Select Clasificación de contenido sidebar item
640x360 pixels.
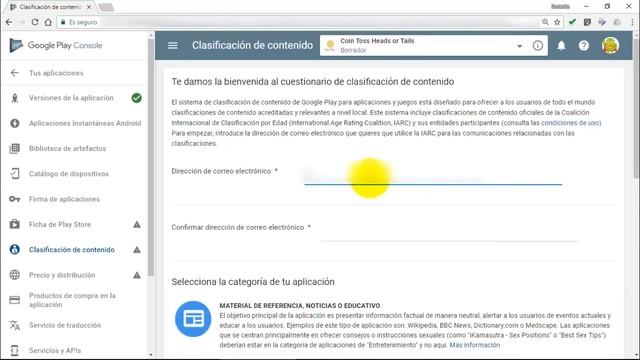71,250
